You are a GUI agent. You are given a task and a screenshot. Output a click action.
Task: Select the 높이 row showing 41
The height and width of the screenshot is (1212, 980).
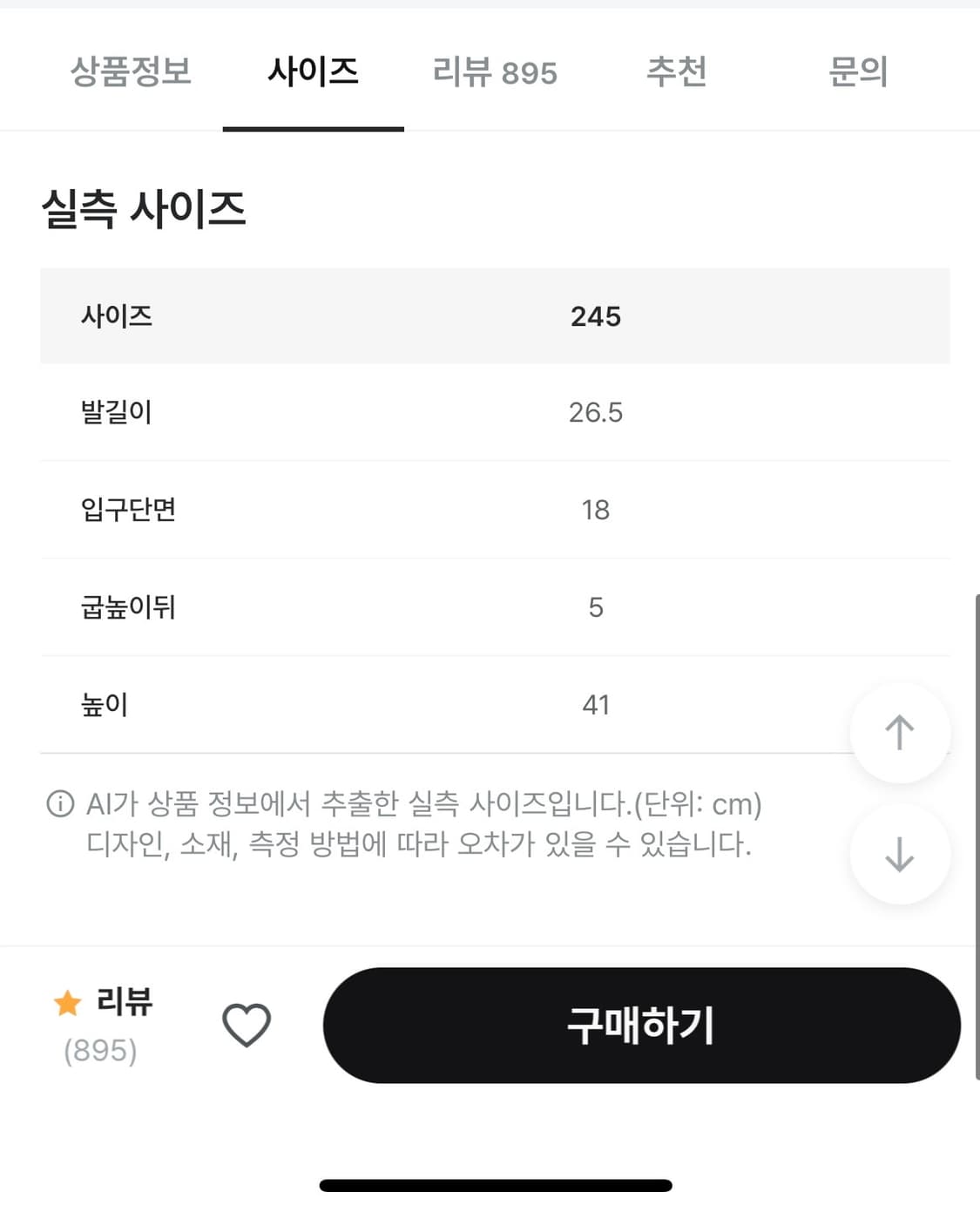point(495,704)
